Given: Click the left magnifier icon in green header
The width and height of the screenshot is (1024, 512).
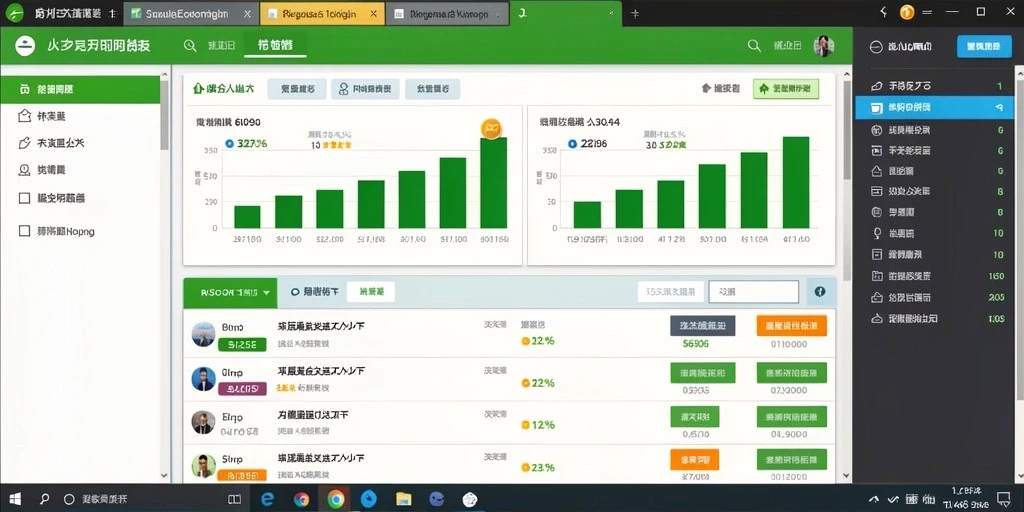Looking at the screenshot, I should pos(190,45).
